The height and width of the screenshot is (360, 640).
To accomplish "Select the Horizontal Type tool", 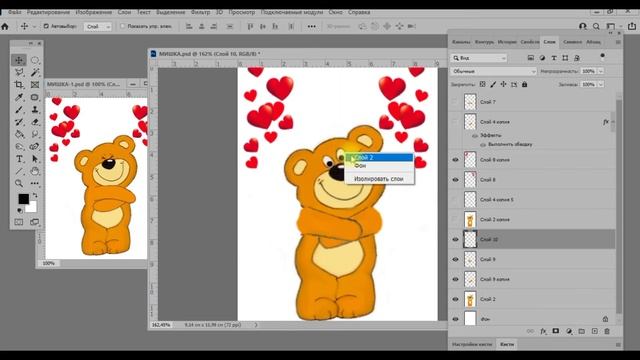I will [x=19, y=159].
